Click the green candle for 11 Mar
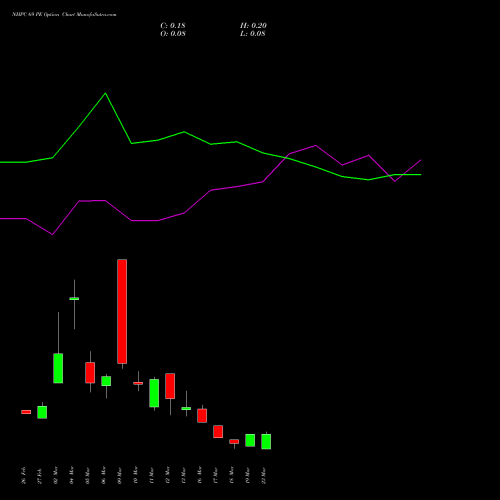The height and width of the screenshot is (500, 500). coord(154,393)
